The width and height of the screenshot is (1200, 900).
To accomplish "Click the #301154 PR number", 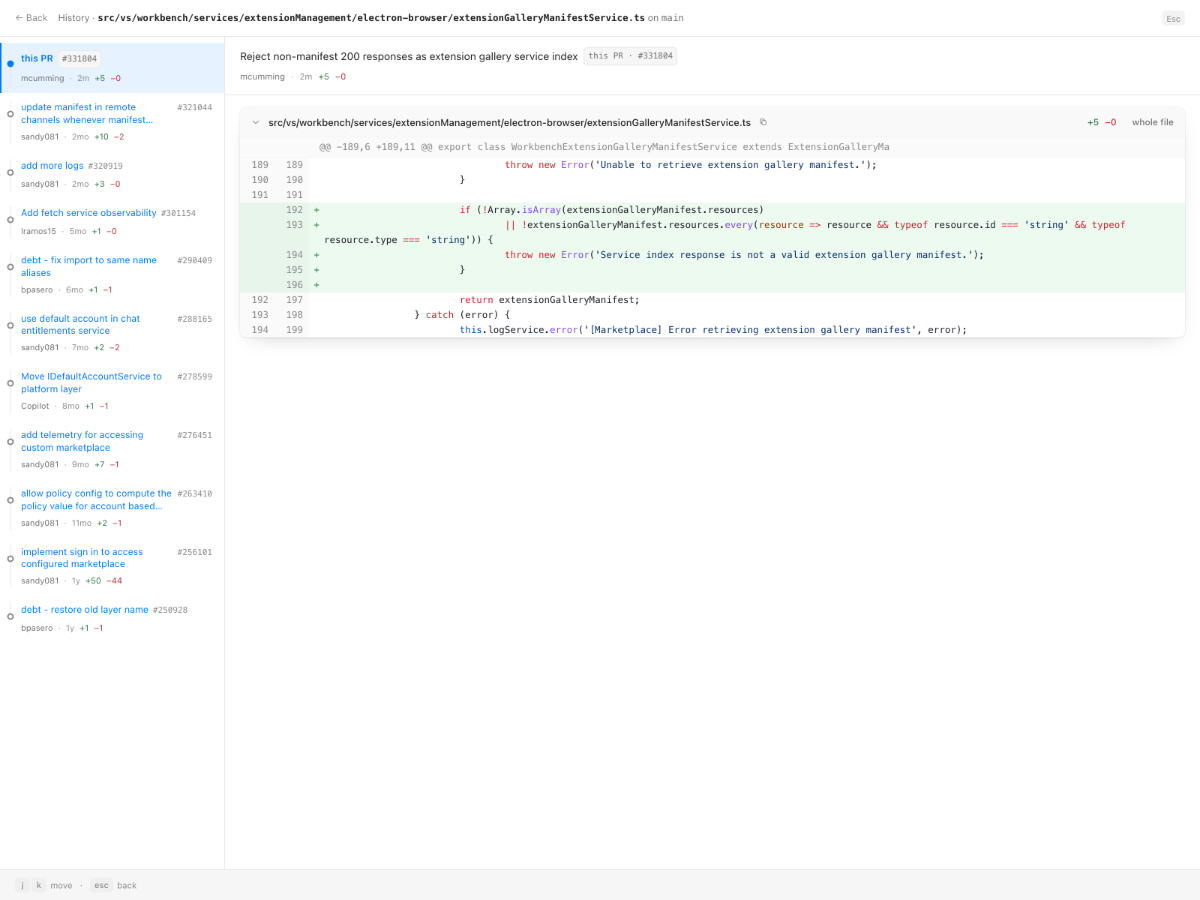I will pyautogui.click(x=179, y=213).
